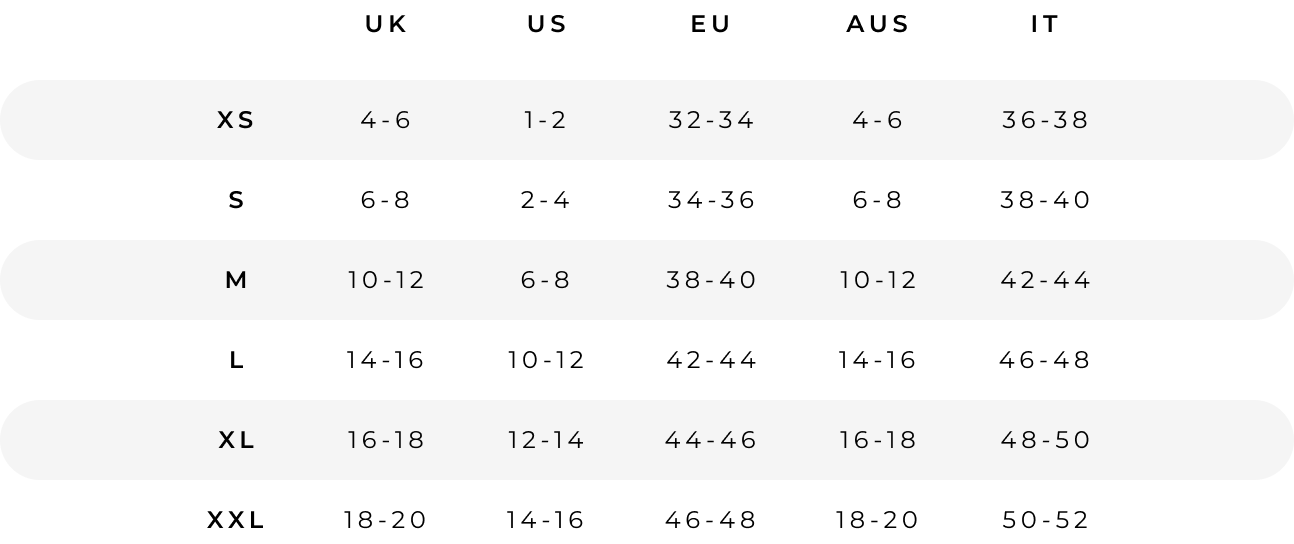
Task: Select the L size row label
Action: click(236, 360)
